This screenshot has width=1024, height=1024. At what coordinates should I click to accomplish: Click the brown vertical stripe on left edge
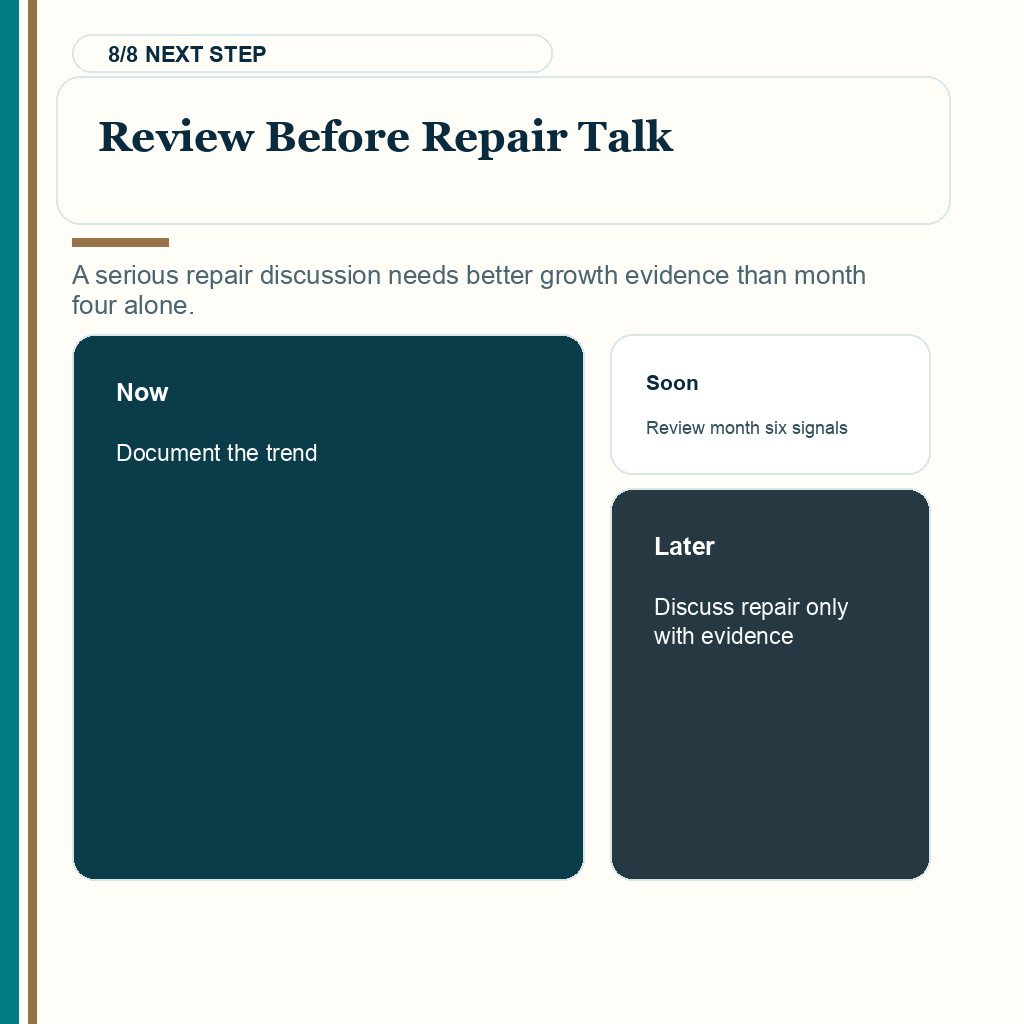coord(33,512)
